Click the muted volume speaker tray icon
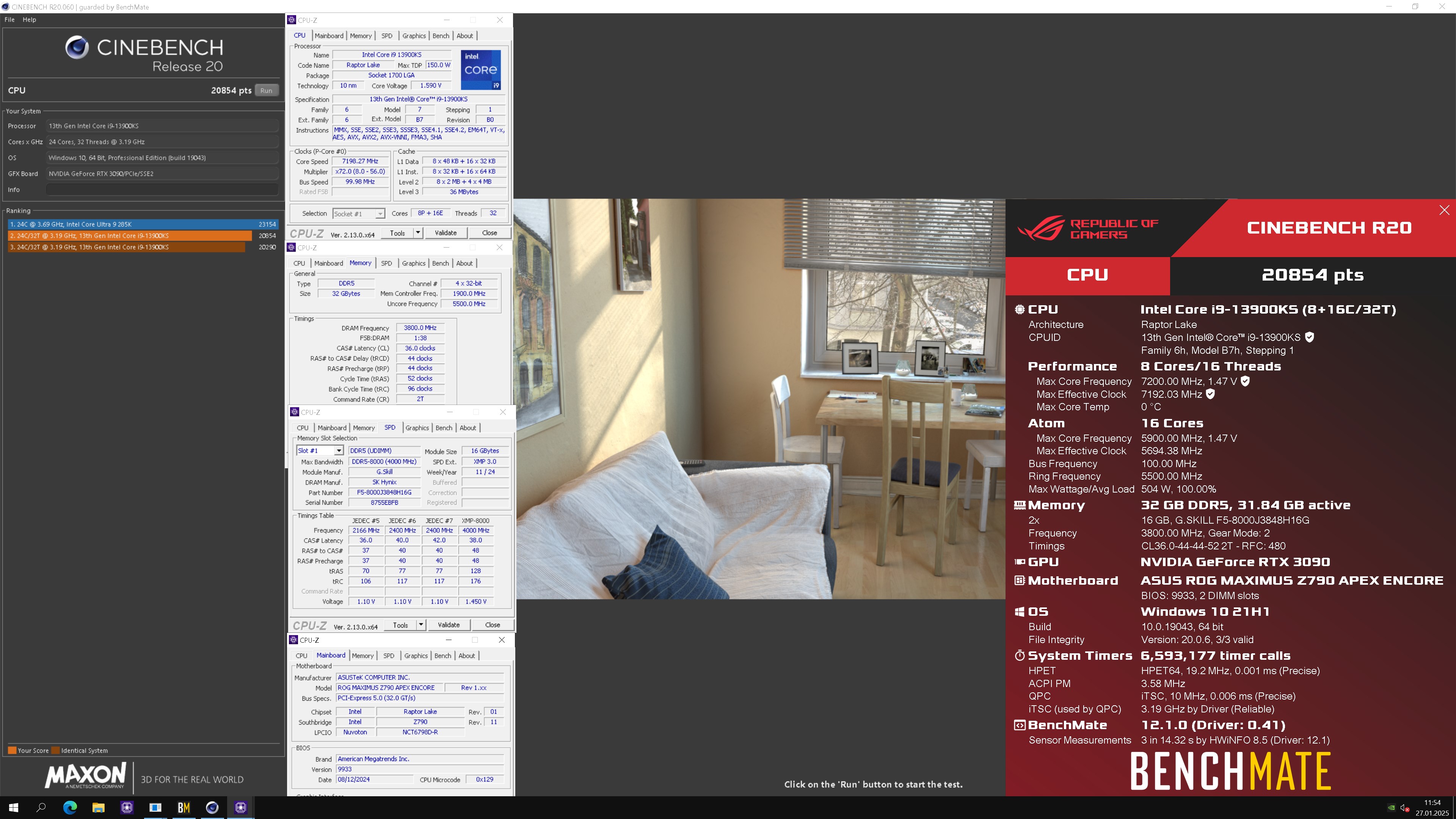Viewport: 1456px width, 819px height. [x=1405, y=808]
